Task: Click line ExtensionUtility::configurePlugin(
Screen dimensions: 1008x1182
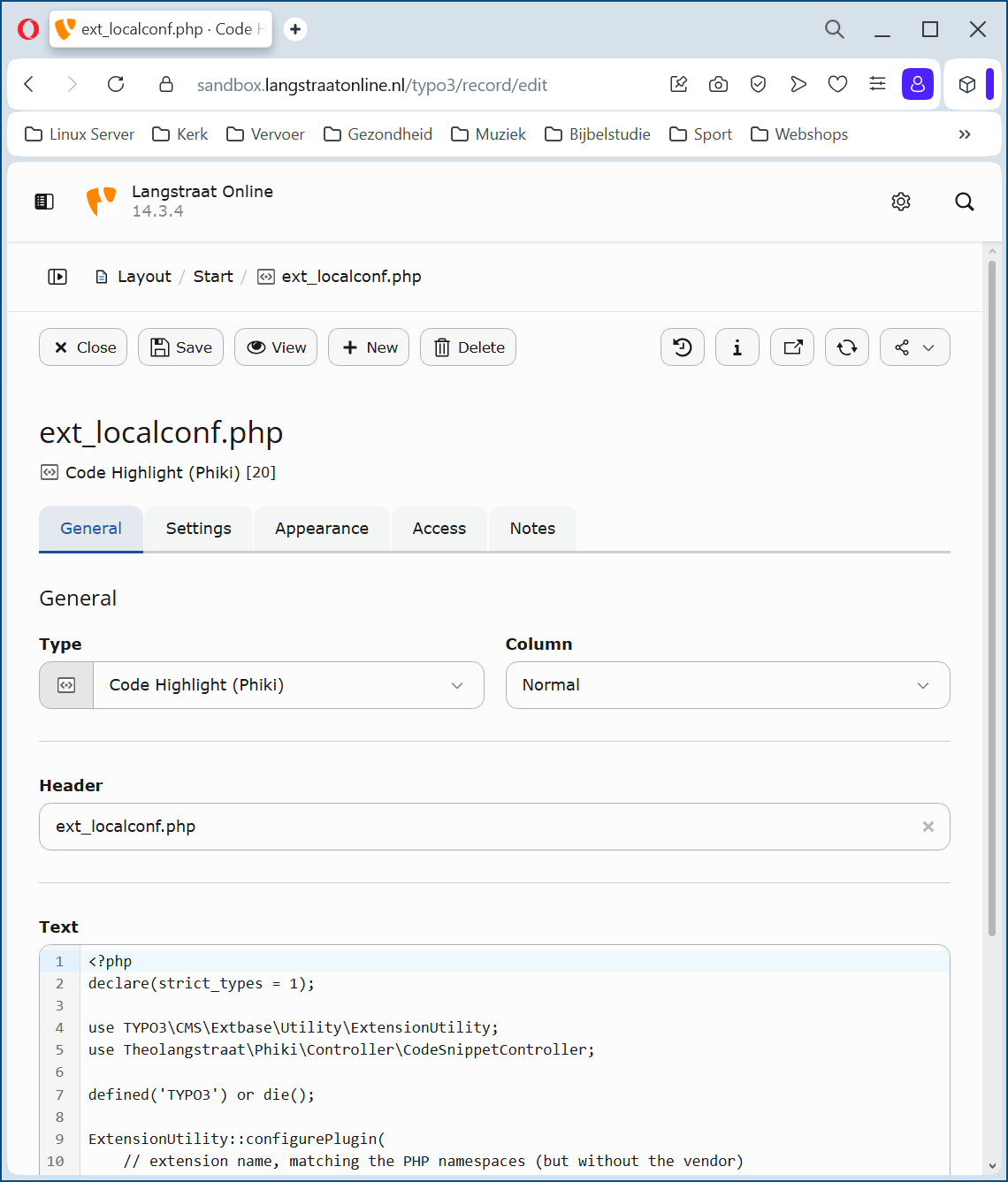Action: [x=237, y=1139]
